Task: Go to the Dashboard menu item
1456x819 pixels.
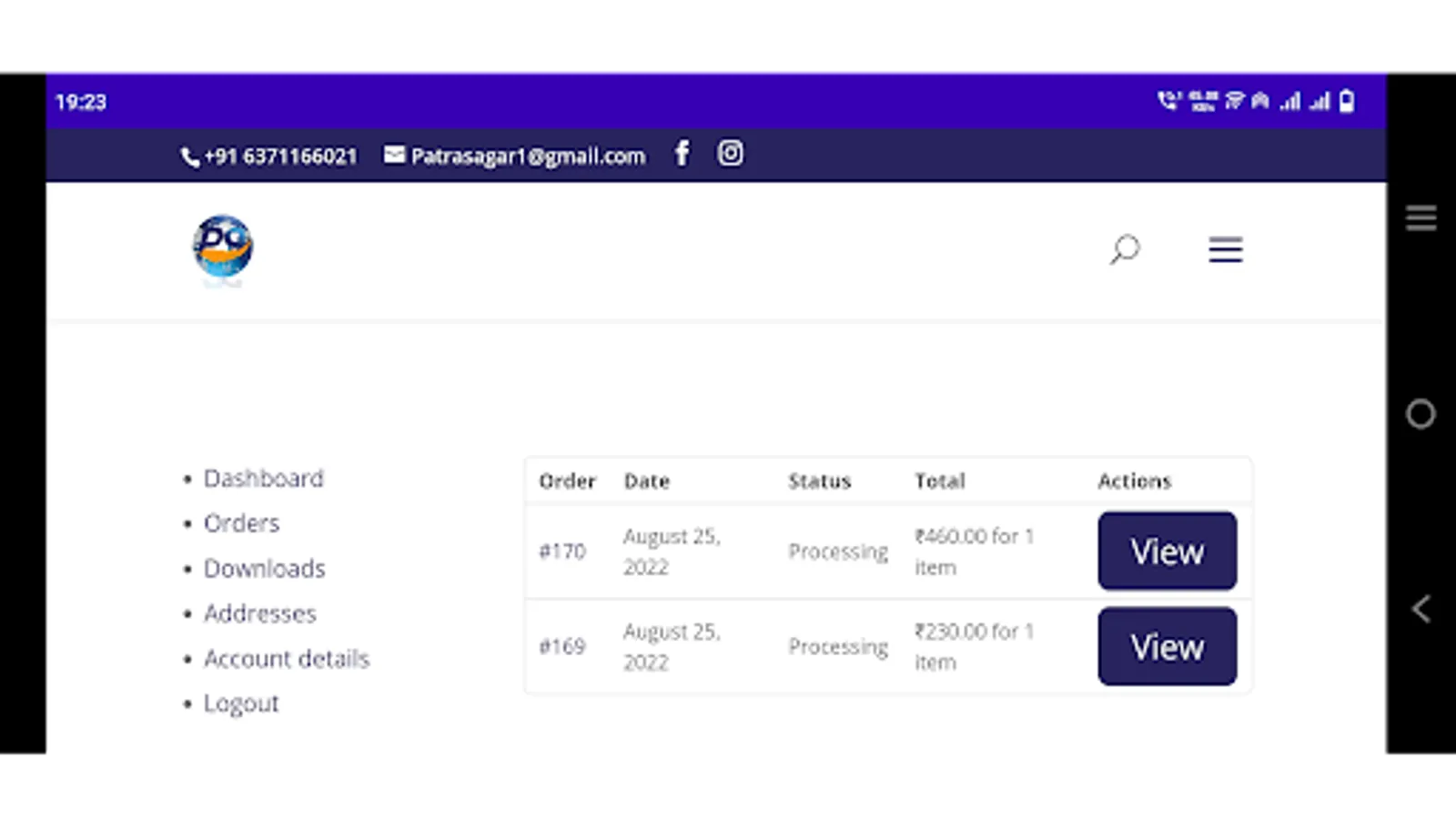Action: pos(263,479)
